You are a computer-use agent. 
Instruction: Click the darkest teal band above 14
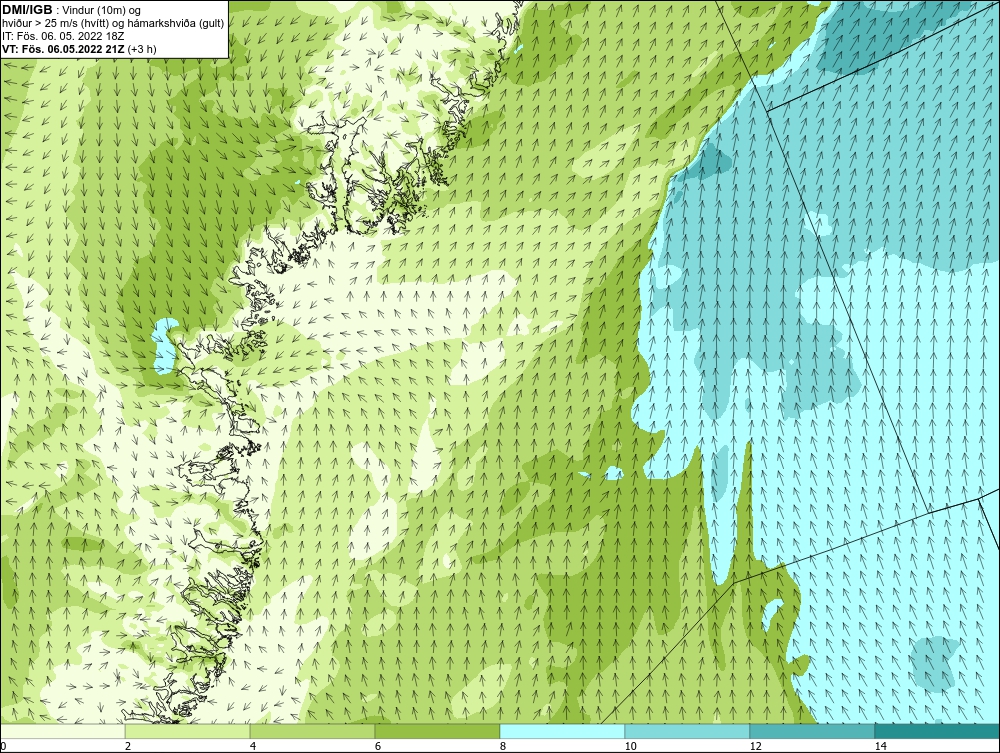pyautogui.click(x=938, y=731)
